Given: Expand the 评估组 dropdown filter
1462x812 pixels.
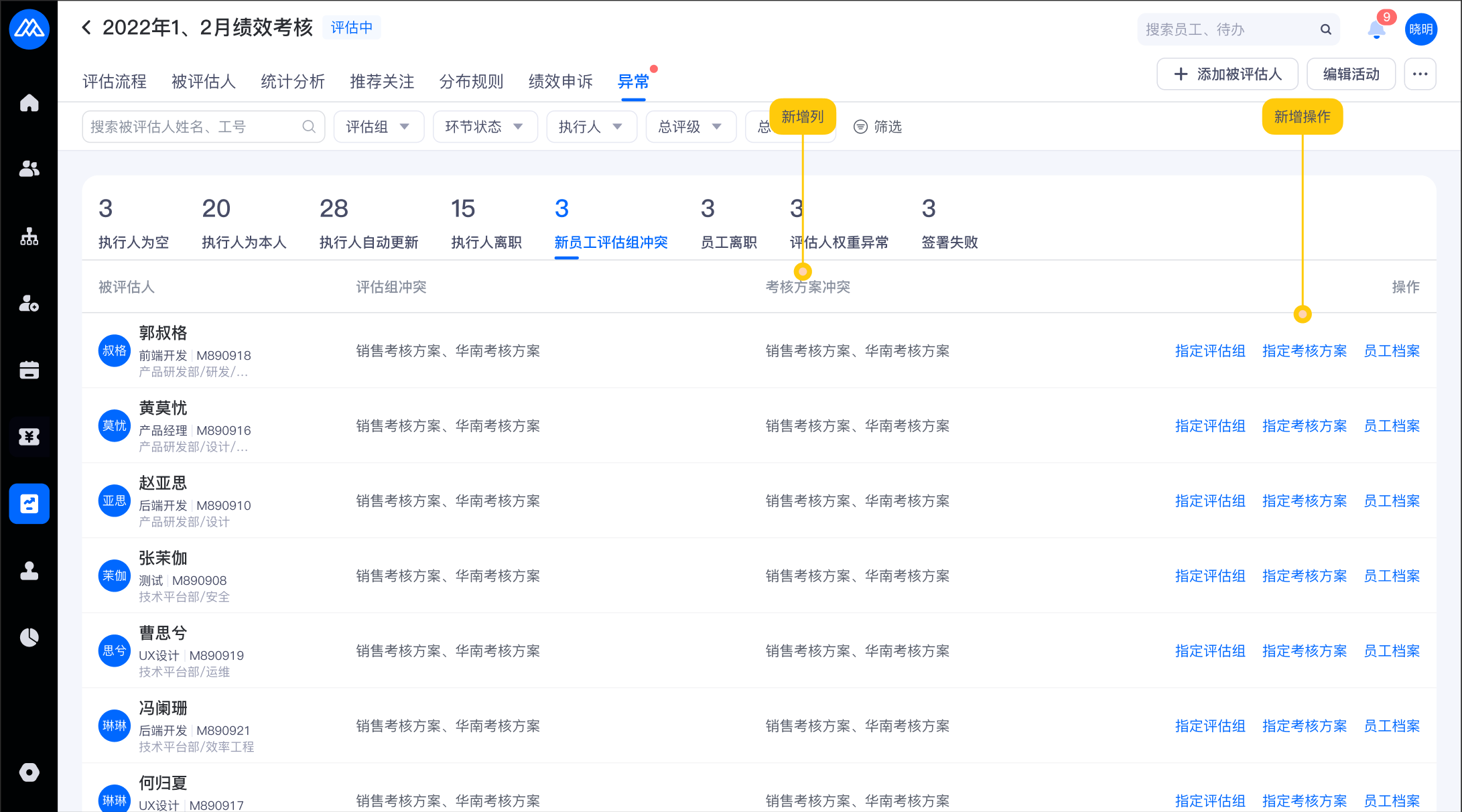Looking at the screenshot, I should point(378,127).
